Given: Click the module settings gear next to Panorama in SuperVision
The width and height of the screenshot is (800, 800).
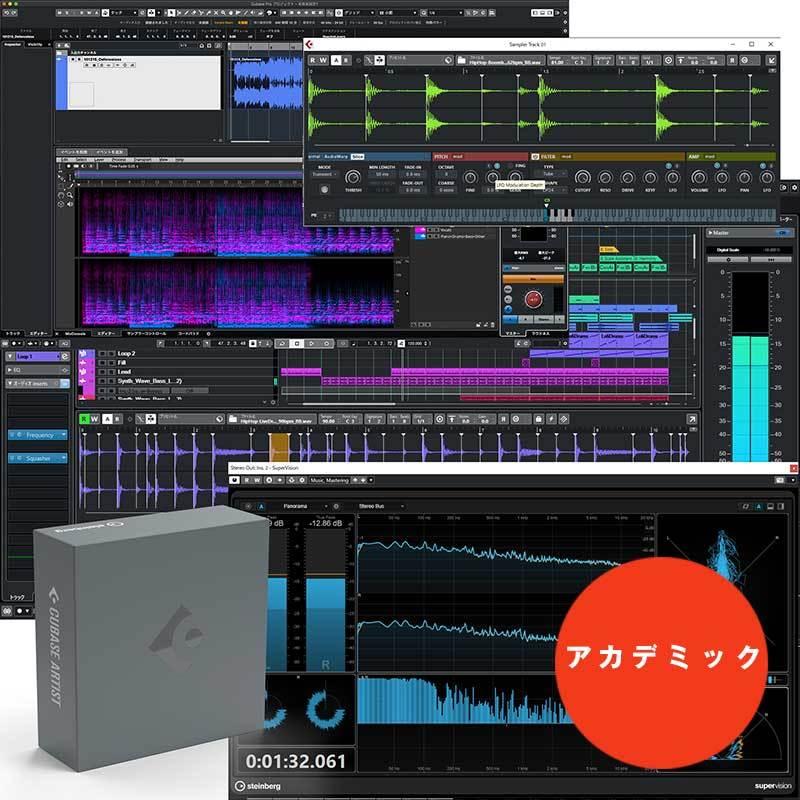Looking at the screenshot, I should tap(336, 506).
